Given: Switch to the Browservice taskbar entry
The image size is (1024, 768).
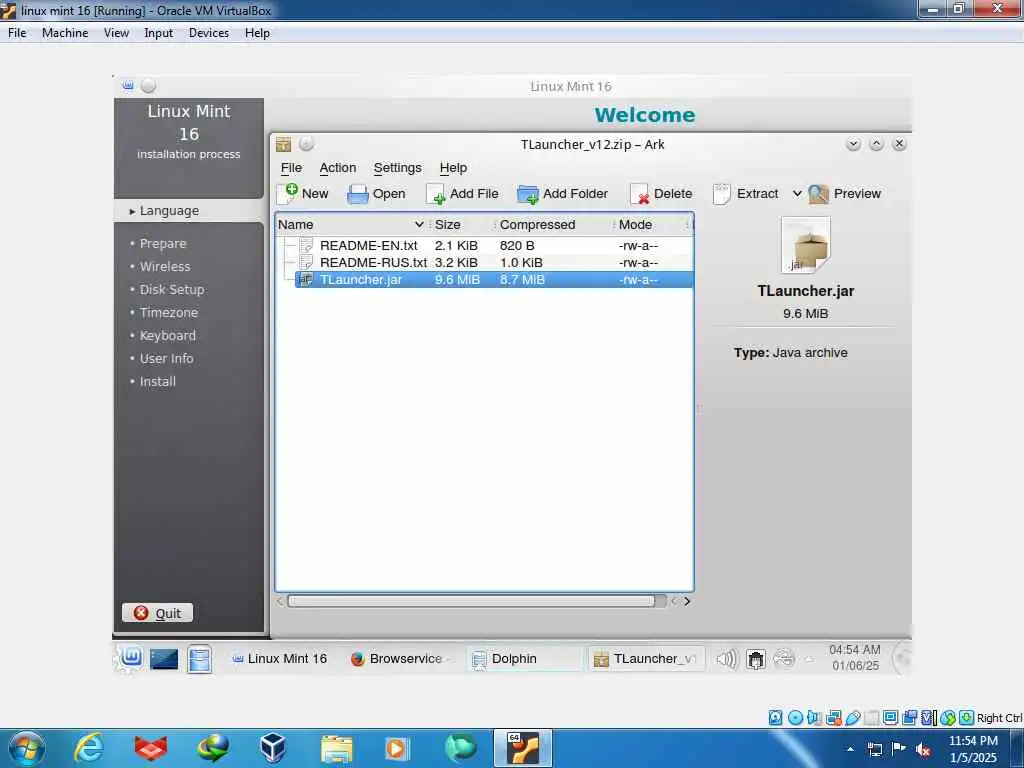Looking at the screenshot, I should pos(398,658).
